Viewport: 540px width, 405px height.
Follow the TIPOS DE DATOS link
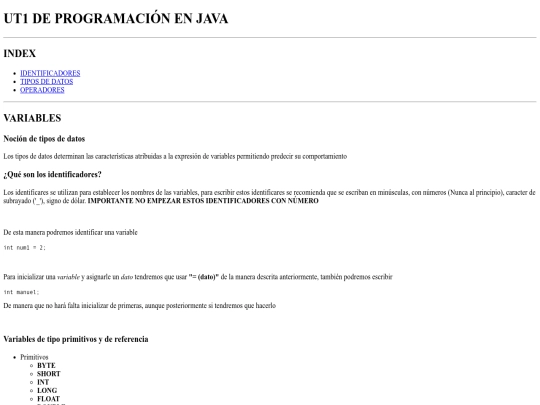pyautogui.click(x=46, y=82)
